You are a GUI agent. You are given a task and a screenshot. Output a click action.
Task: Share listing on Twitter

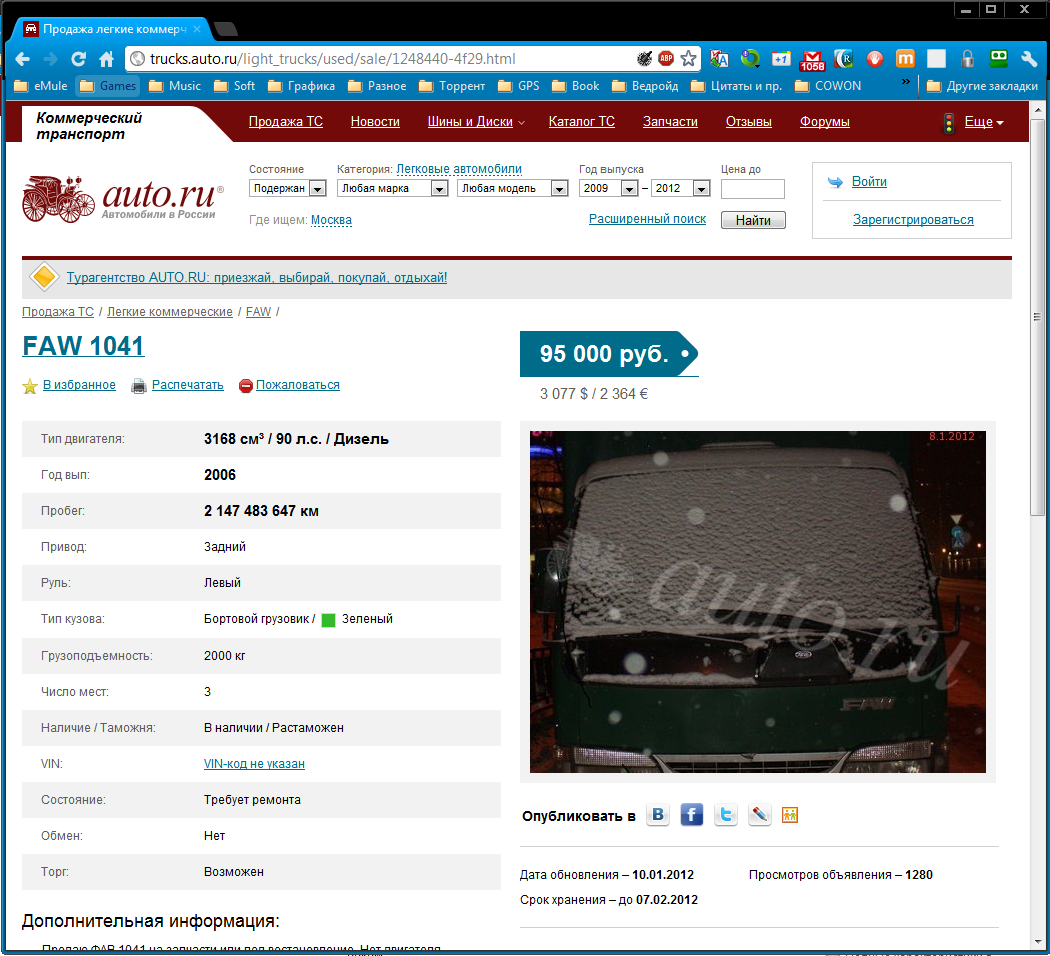click(x=726, y=815)
